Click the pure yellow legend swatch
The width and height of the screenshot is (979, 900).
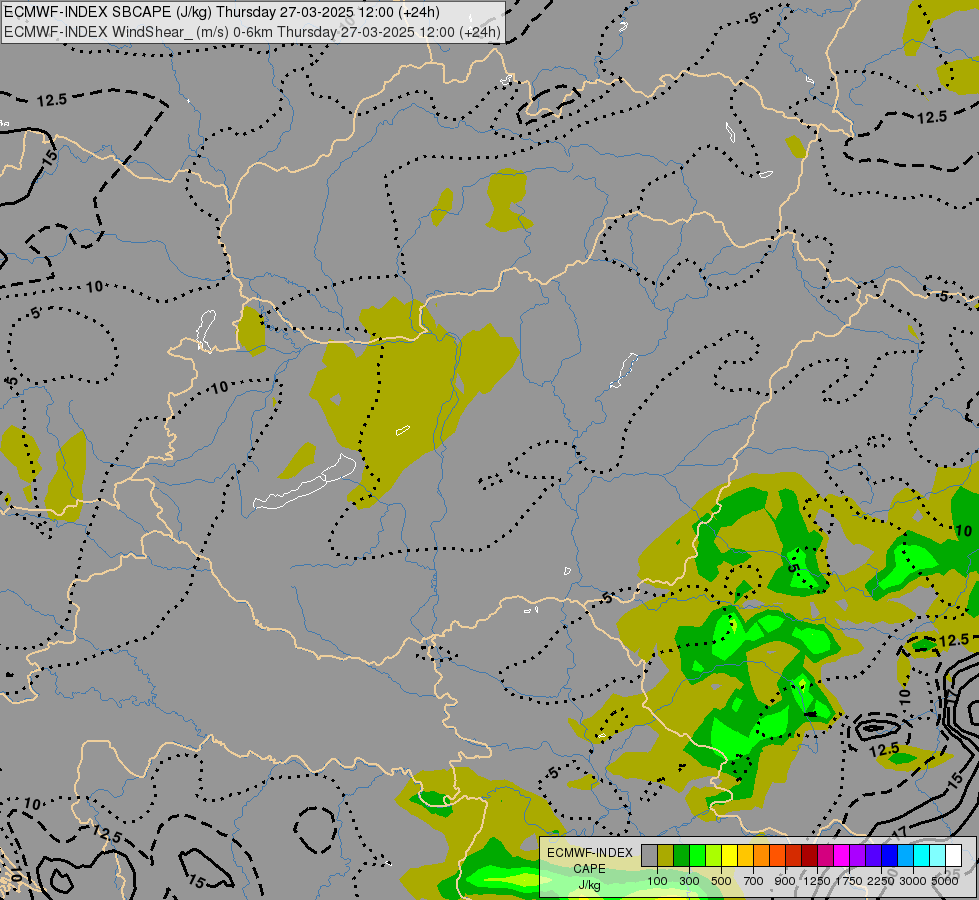729,855
